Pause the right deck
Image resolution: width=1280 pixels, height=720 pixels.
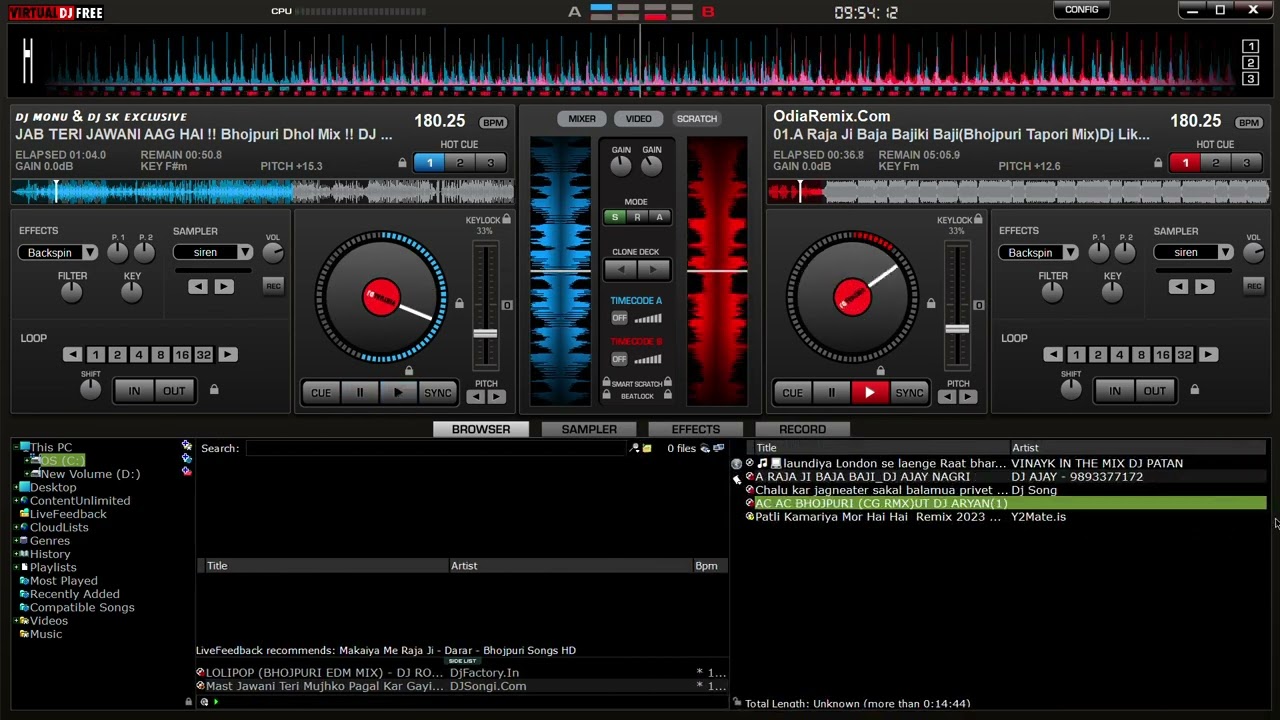tap(831, 393)
